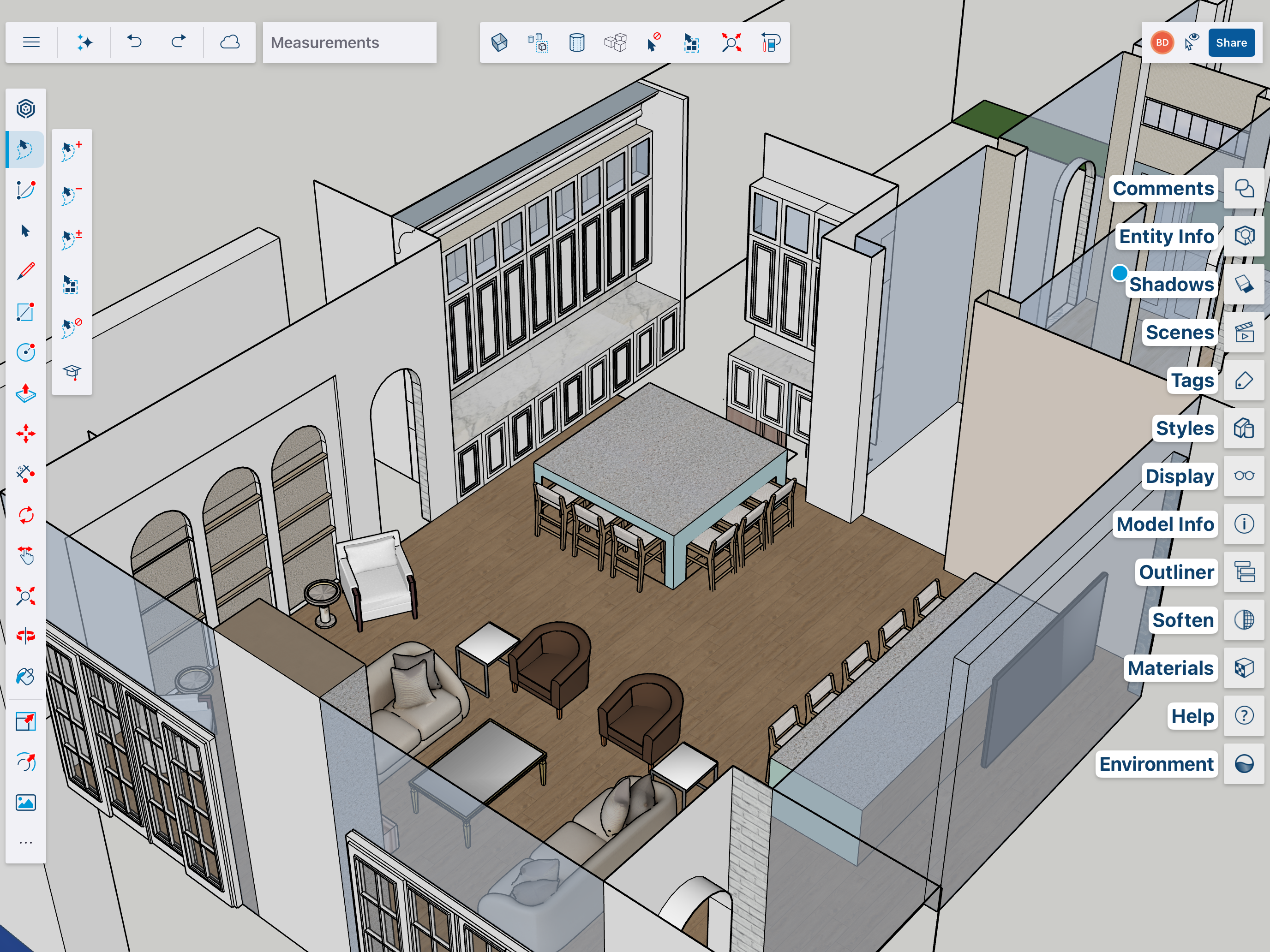The width and height of the screenshot is (1270, 952).
Task: Click the Paint bucket tool
Action: click(x=25, y=677)
